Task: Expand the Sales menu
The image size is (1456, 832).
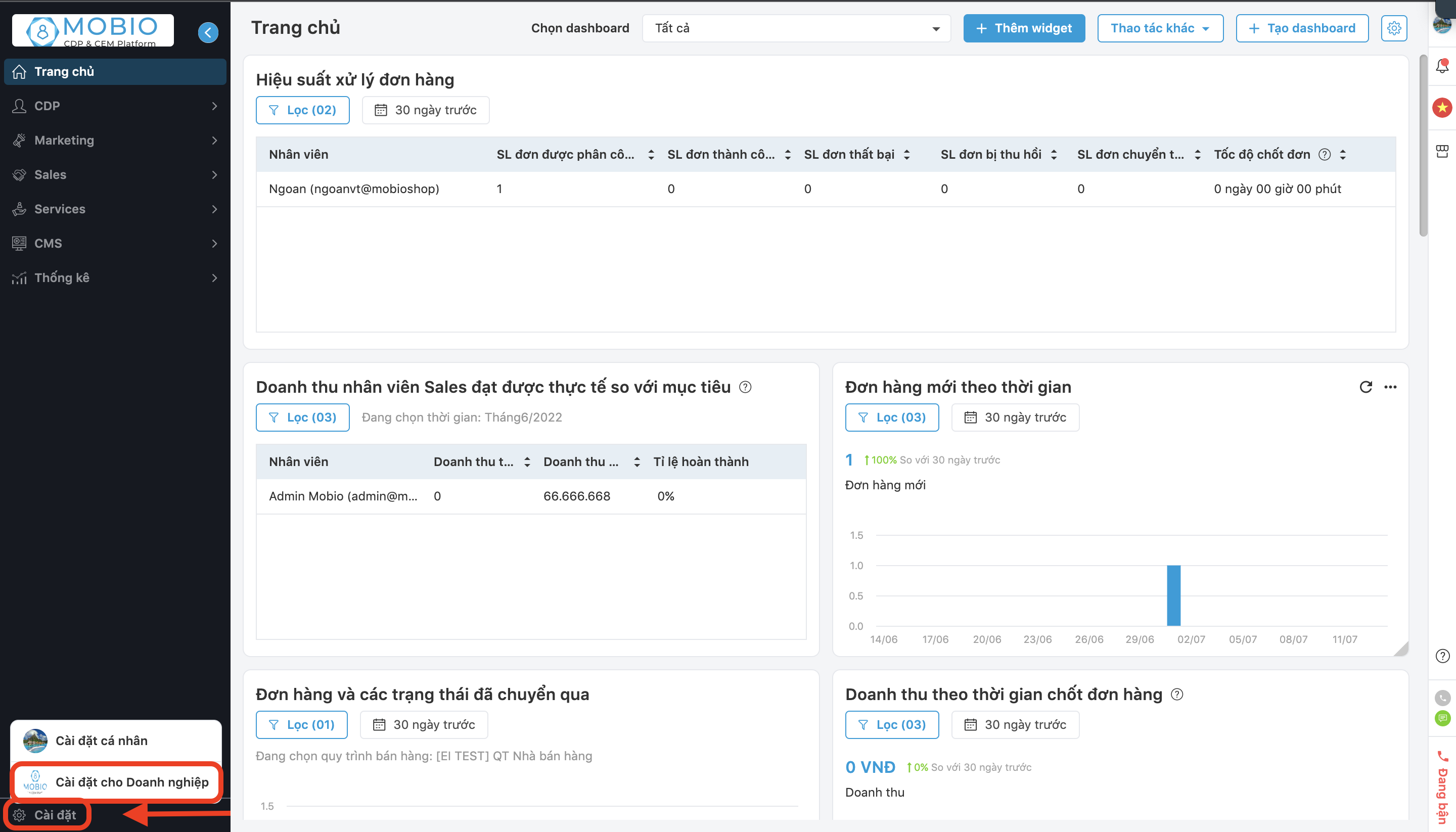Action: coord(115,174)
